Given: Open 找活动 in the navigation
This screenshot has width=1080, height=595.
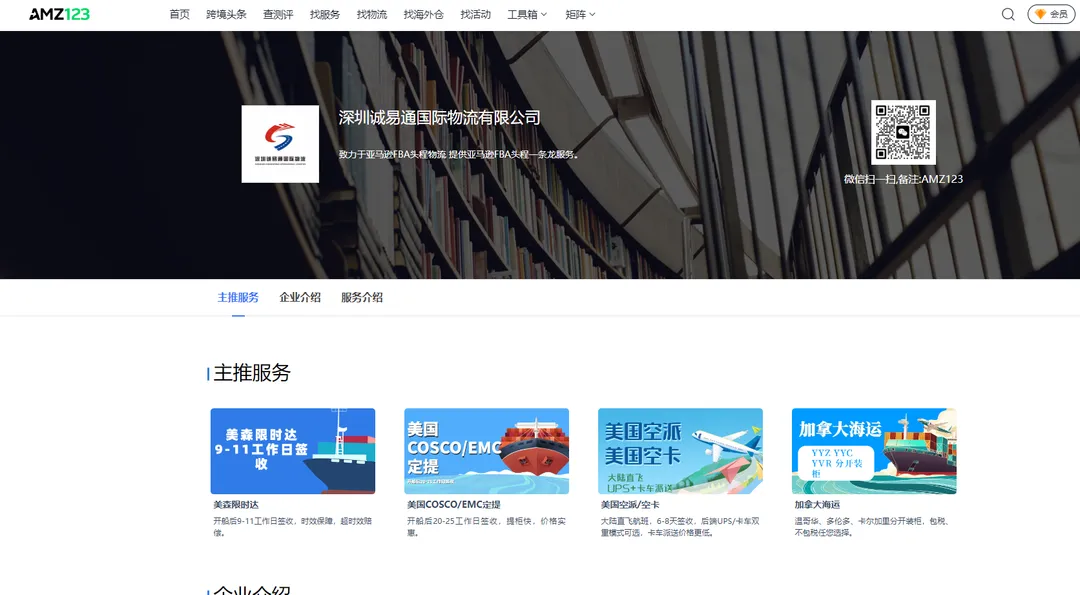Looking at the screenshot, I should pos(476,14).
